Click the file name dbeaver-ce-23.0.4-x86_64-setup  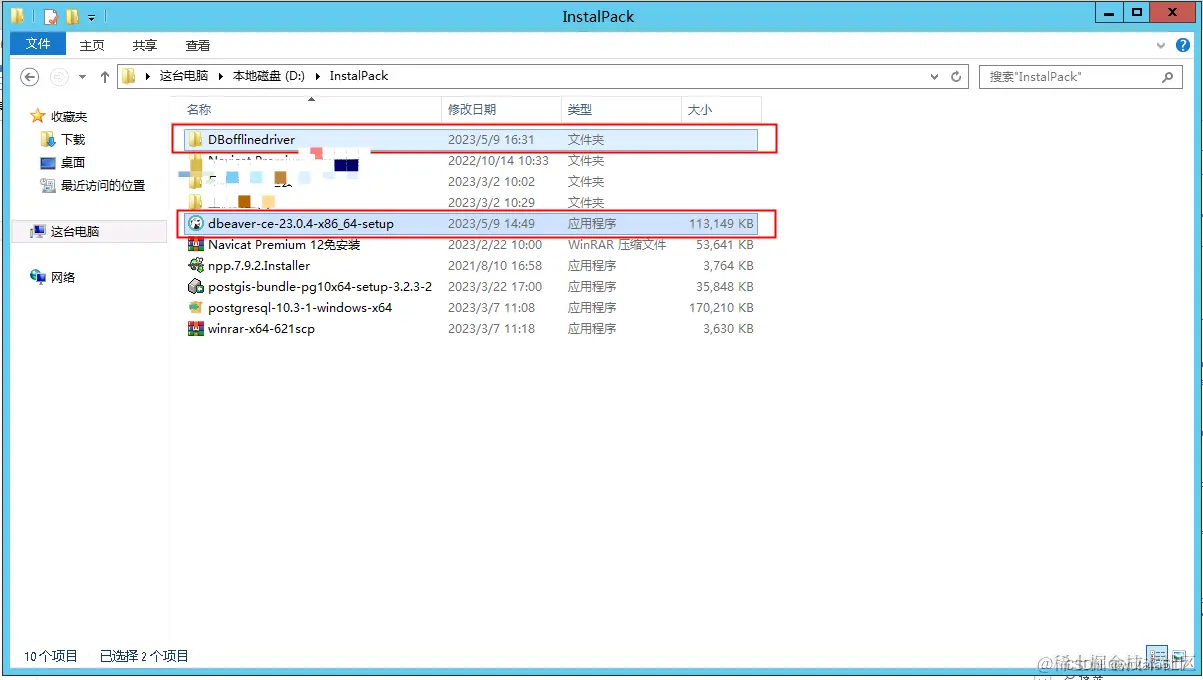pos(301,224)
